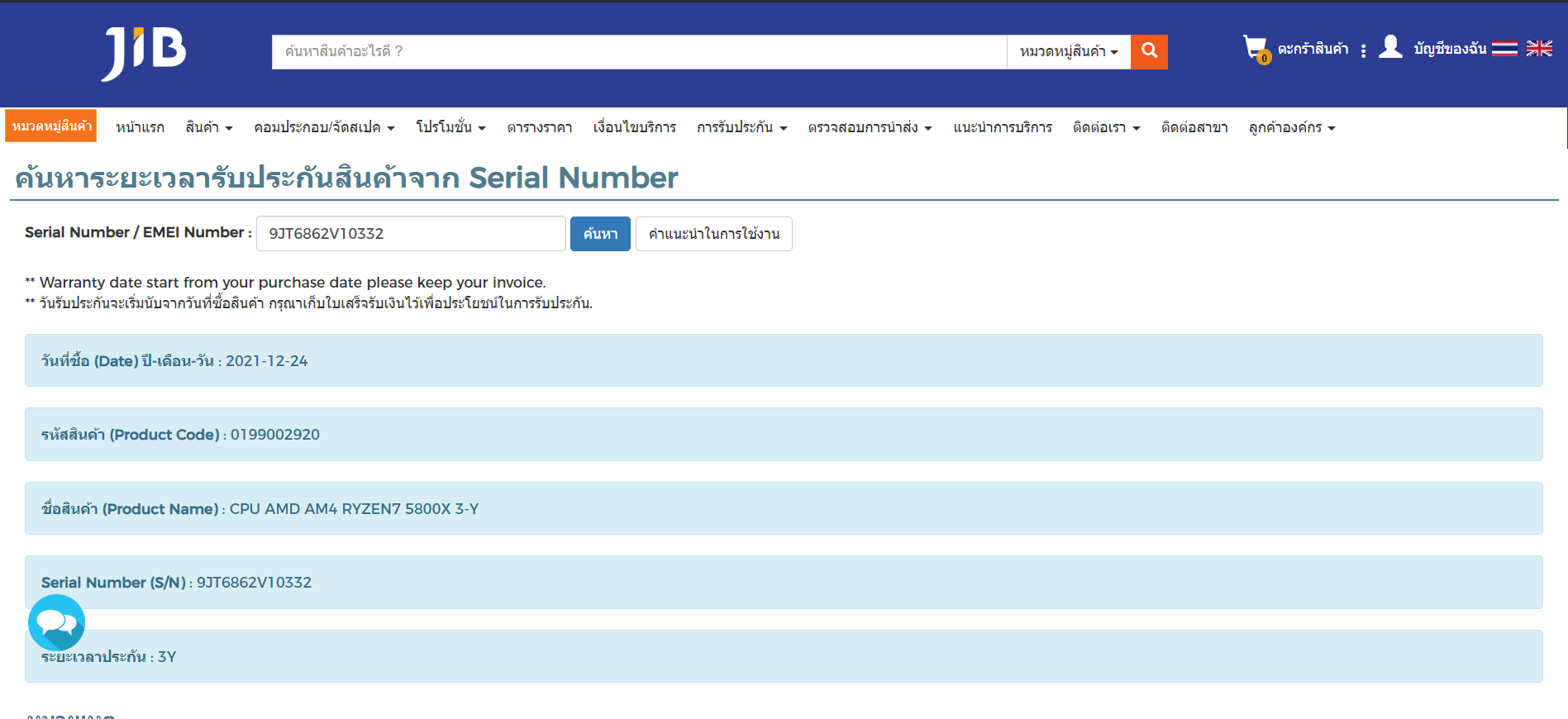Open the live chat bubble

[56, 622]
